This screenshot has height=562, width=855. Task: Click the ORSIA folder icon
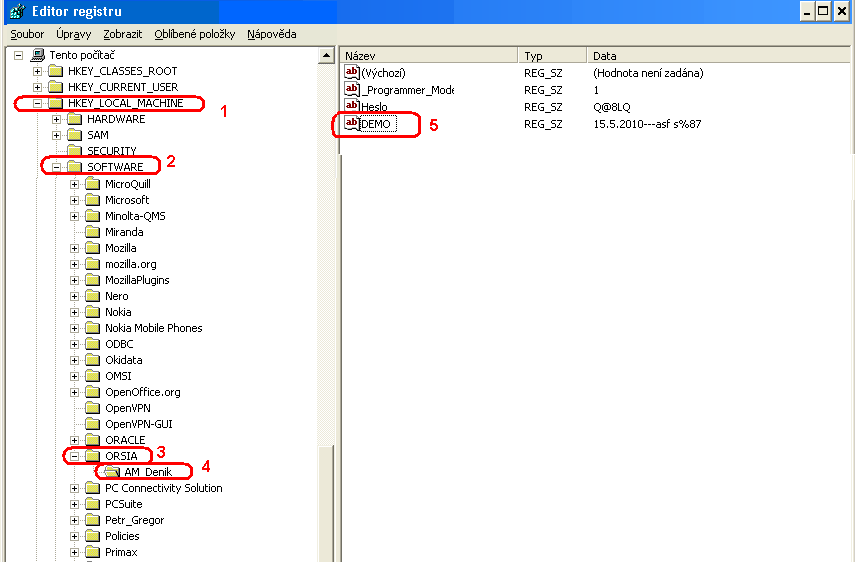tap(93, 456)
